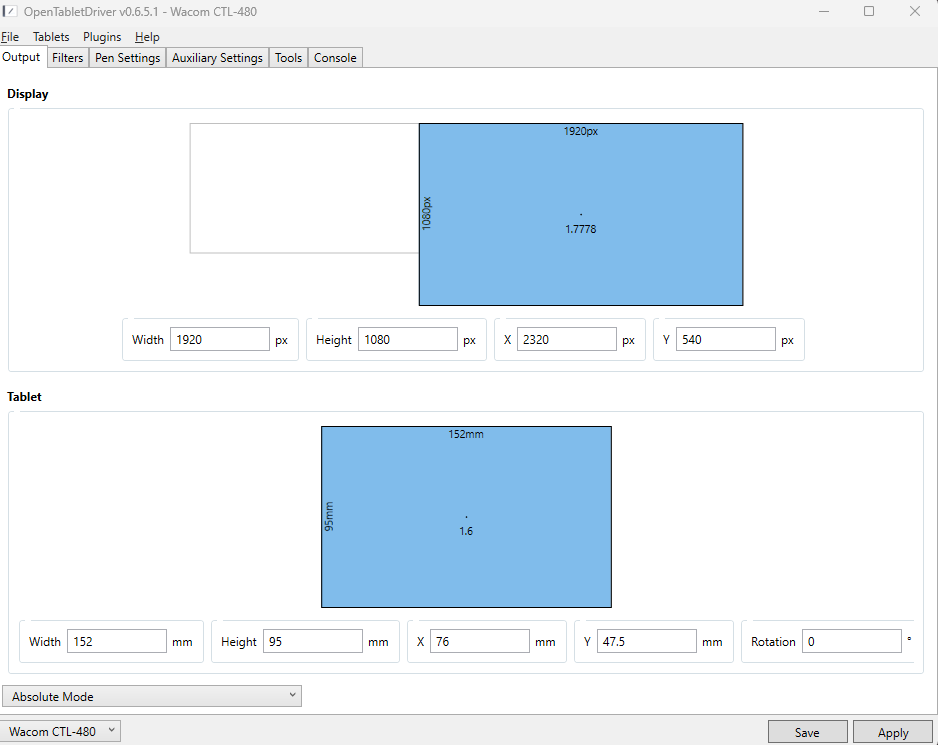This screenshot has width=938, height=745.
Task: Select the tablet Rotation input field
Action: click(851, 642)
